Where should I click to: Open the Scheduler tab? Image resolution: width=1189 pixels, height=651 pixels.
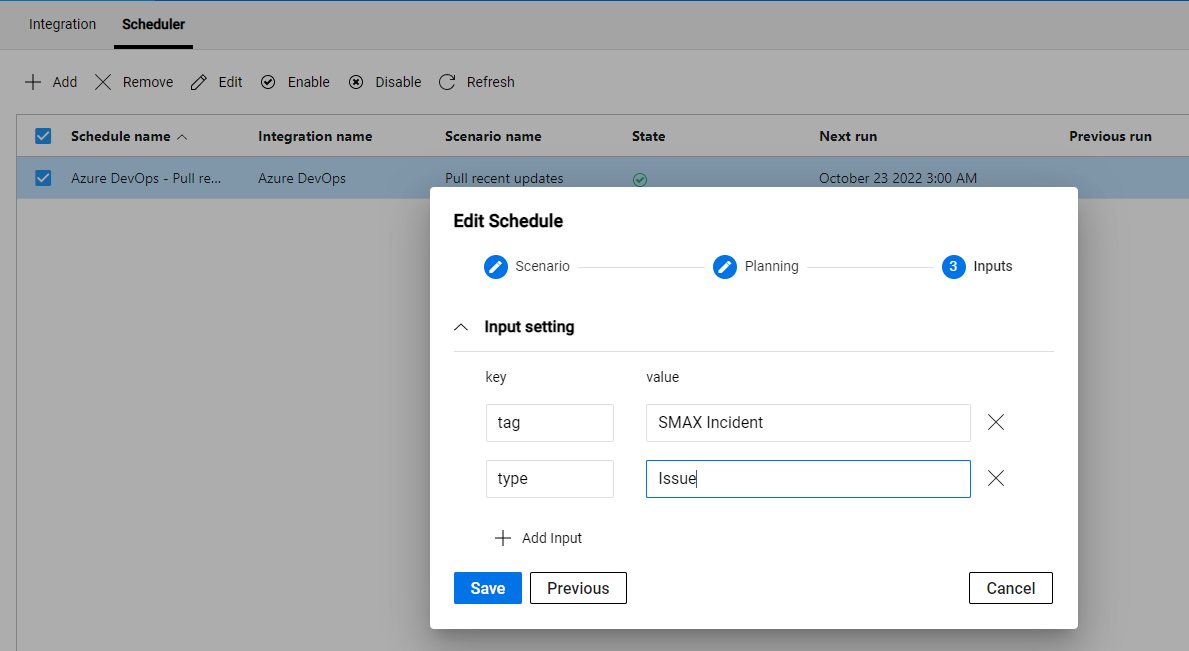[152, 24]
